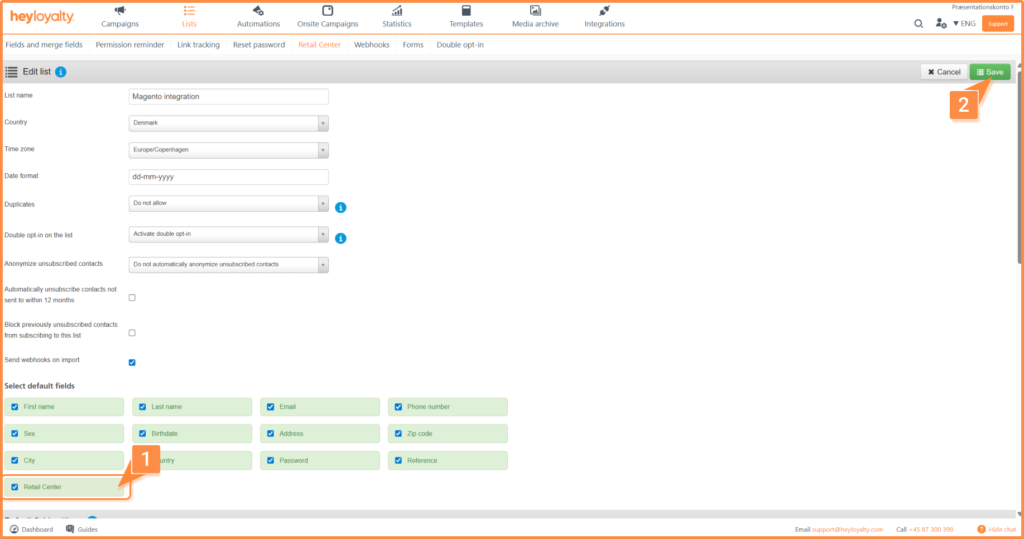Open the Templates icon in navigation
This screenshot has height=539, width=1024.
coord(466,10)
